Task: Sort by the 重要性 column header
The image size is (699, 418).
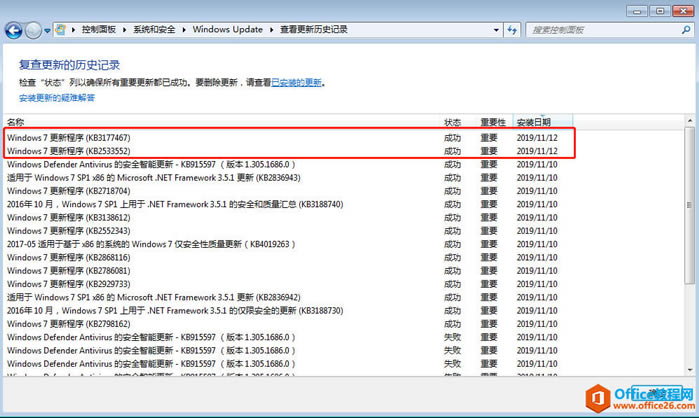Action: point(494,122)
